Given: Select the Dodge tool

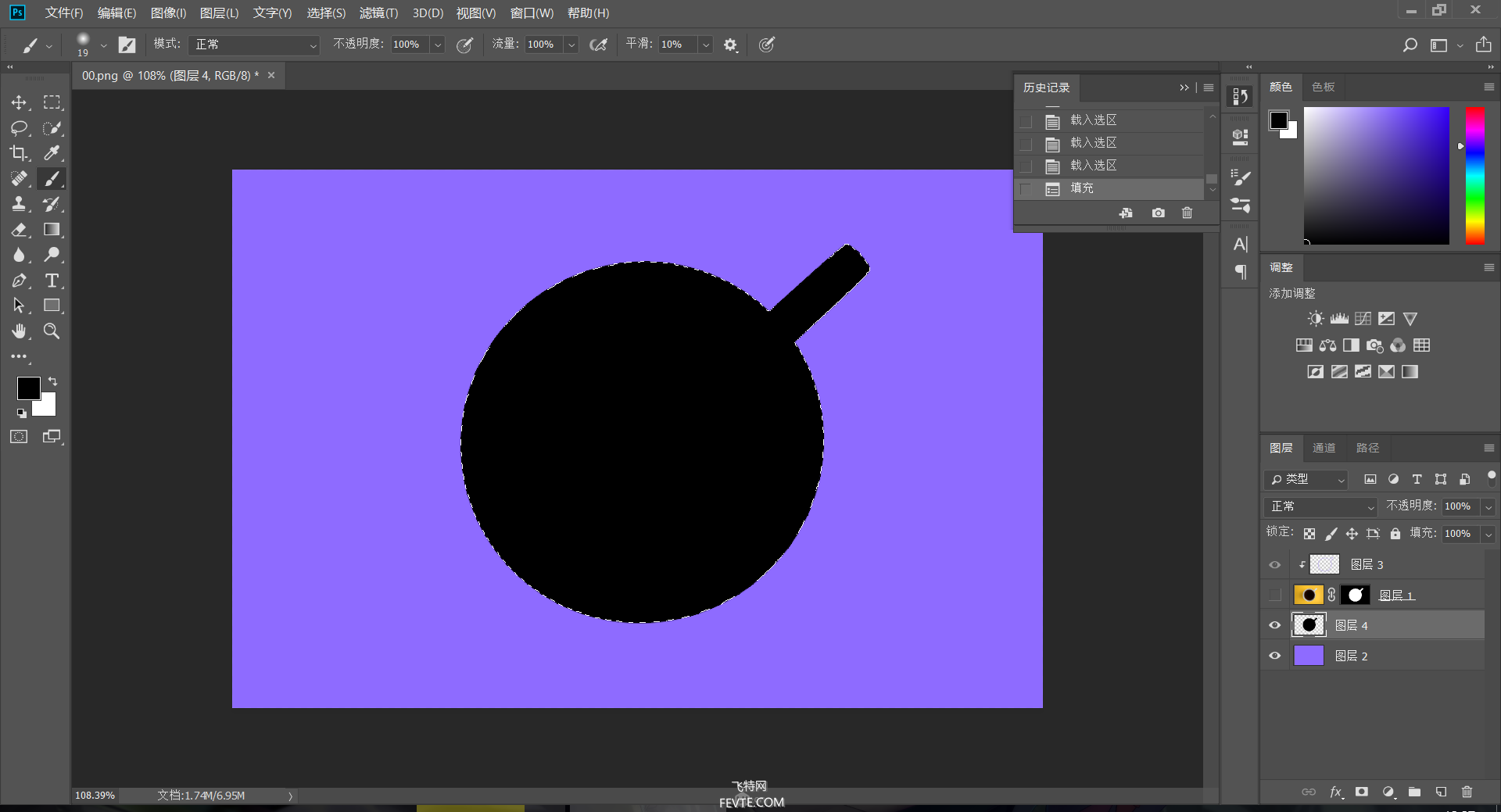Looking at the screenshot, I should 52,255.
